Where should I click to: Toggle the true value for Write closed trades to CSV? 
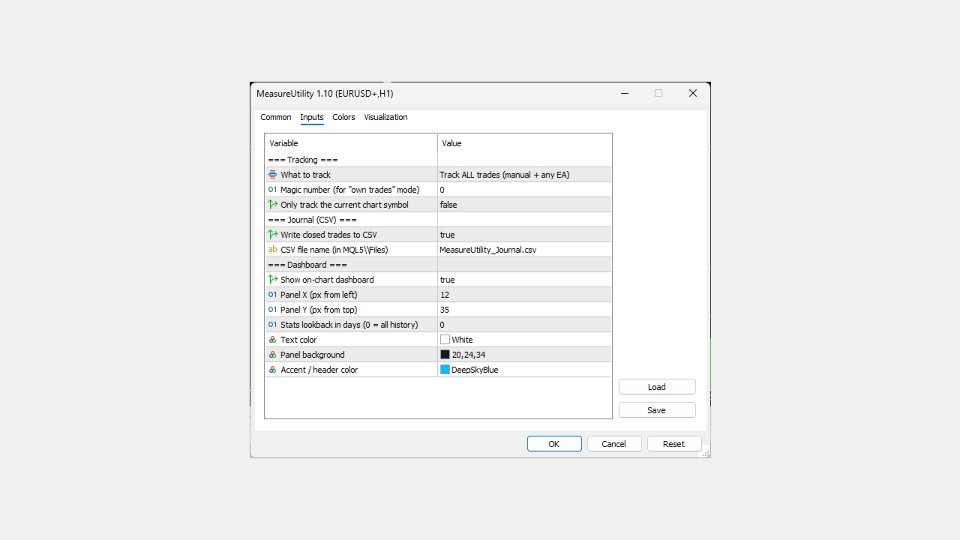[x=524, y=234]
